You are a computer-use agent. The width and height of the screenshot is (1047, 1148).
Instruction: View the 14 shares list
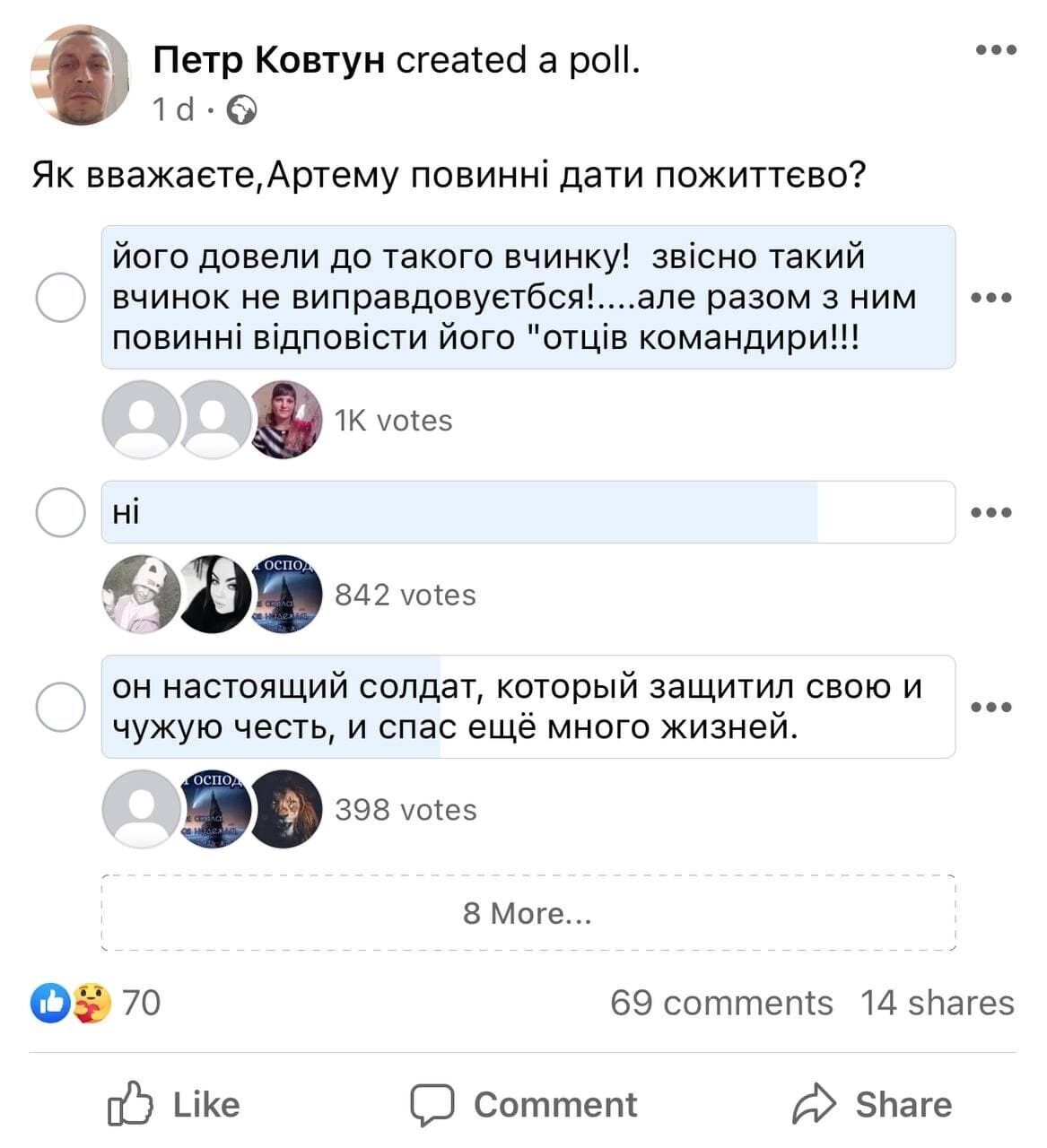point(938,1003)
